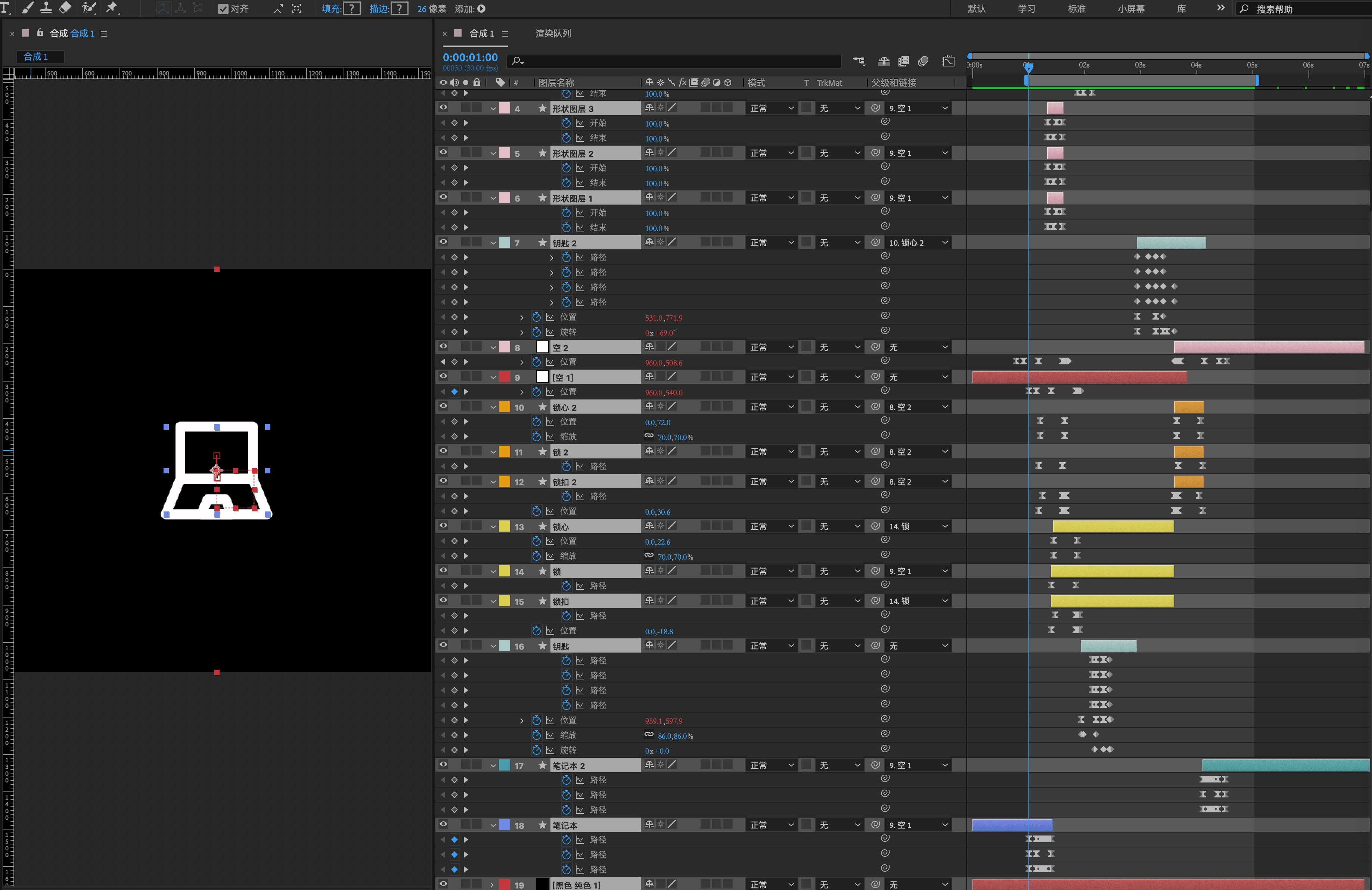
Task: Select the Roto Brush tool
Action: pyautogui.click(x=89, y=7)
